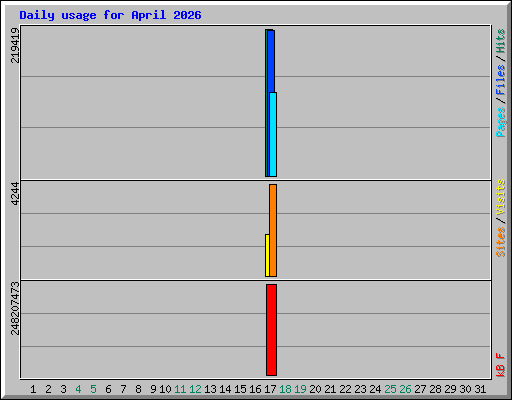Click day 23 on the x-axis

360,389
